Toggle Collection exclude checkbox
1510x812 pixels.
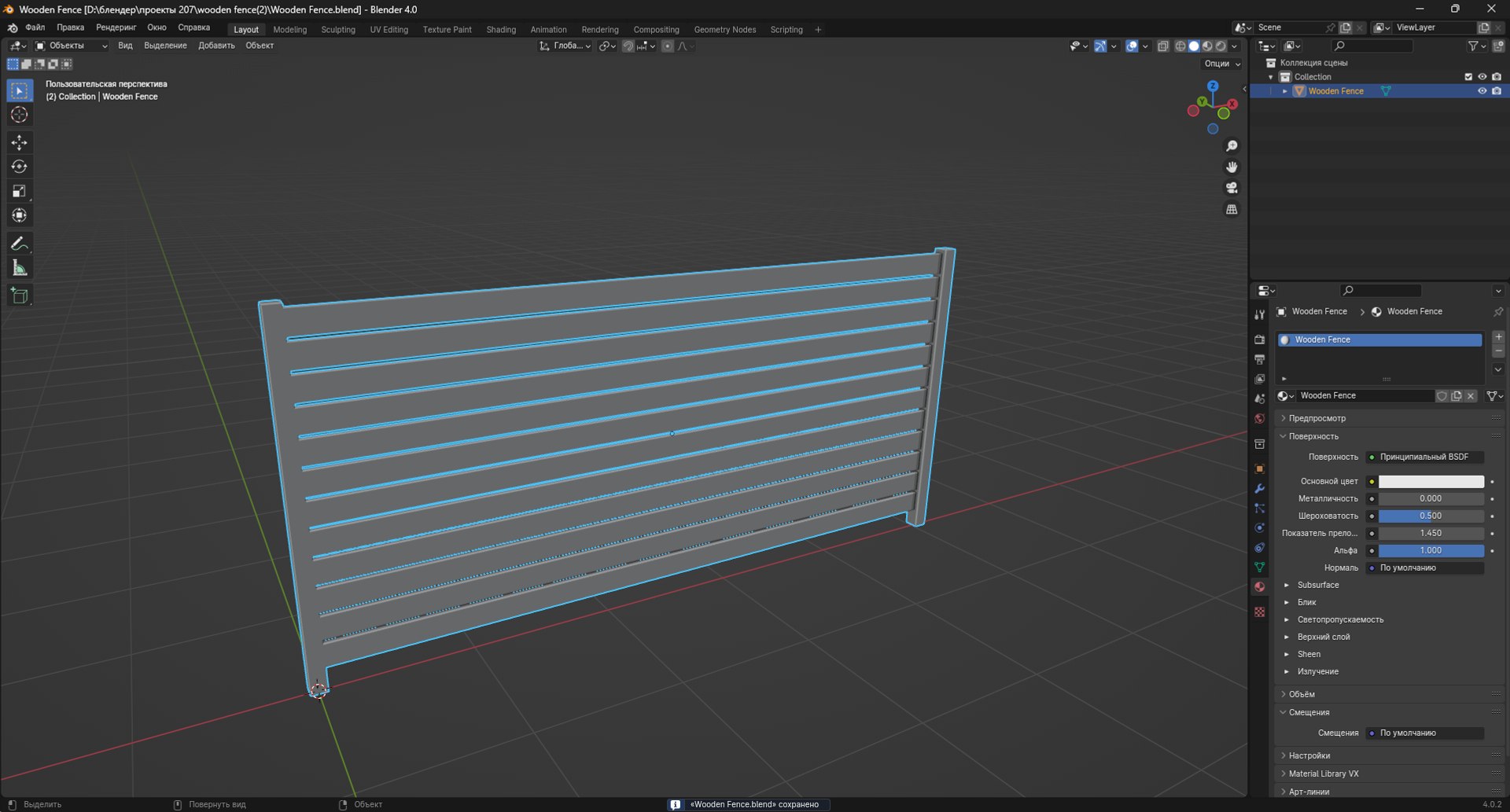1468,77
